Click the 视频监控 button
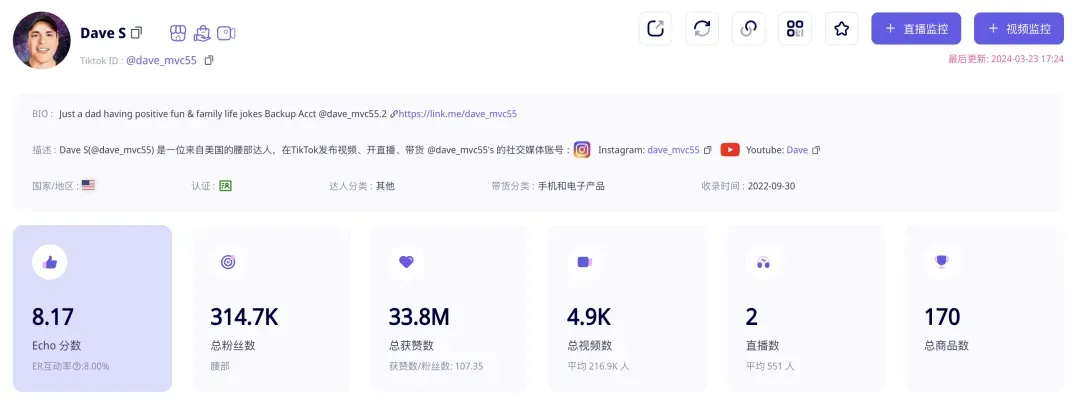This screenshot has width=1080, height=402. [x=1018, y=28]
